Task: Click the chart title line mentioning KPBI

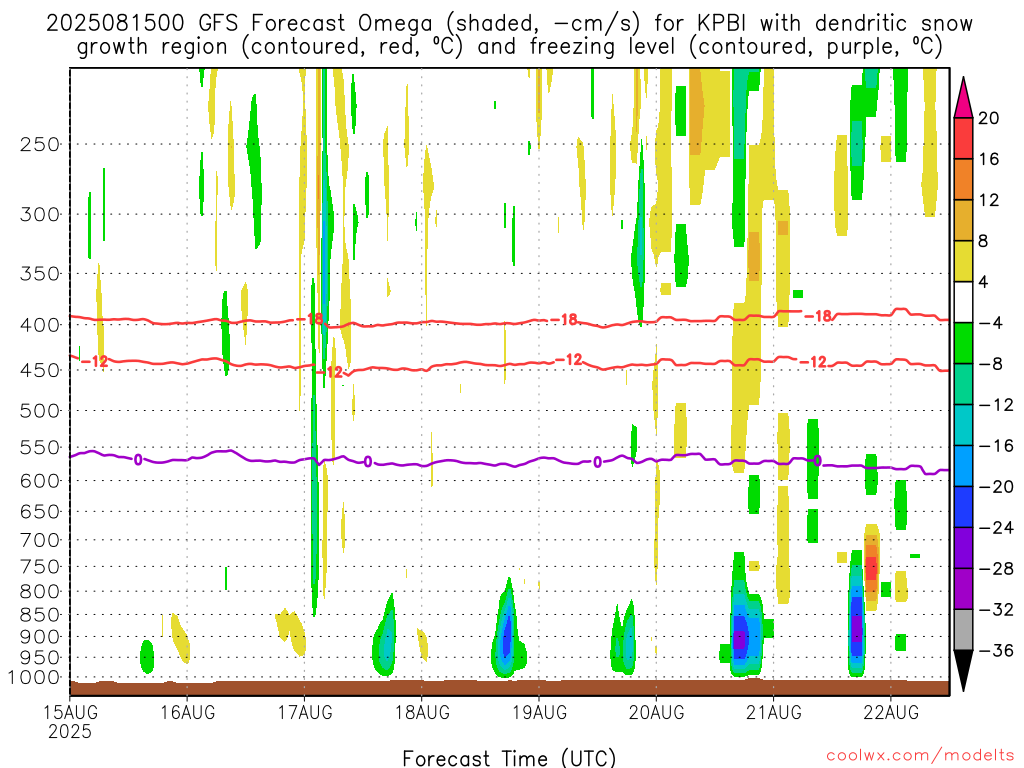Action: tap(509, 24)
